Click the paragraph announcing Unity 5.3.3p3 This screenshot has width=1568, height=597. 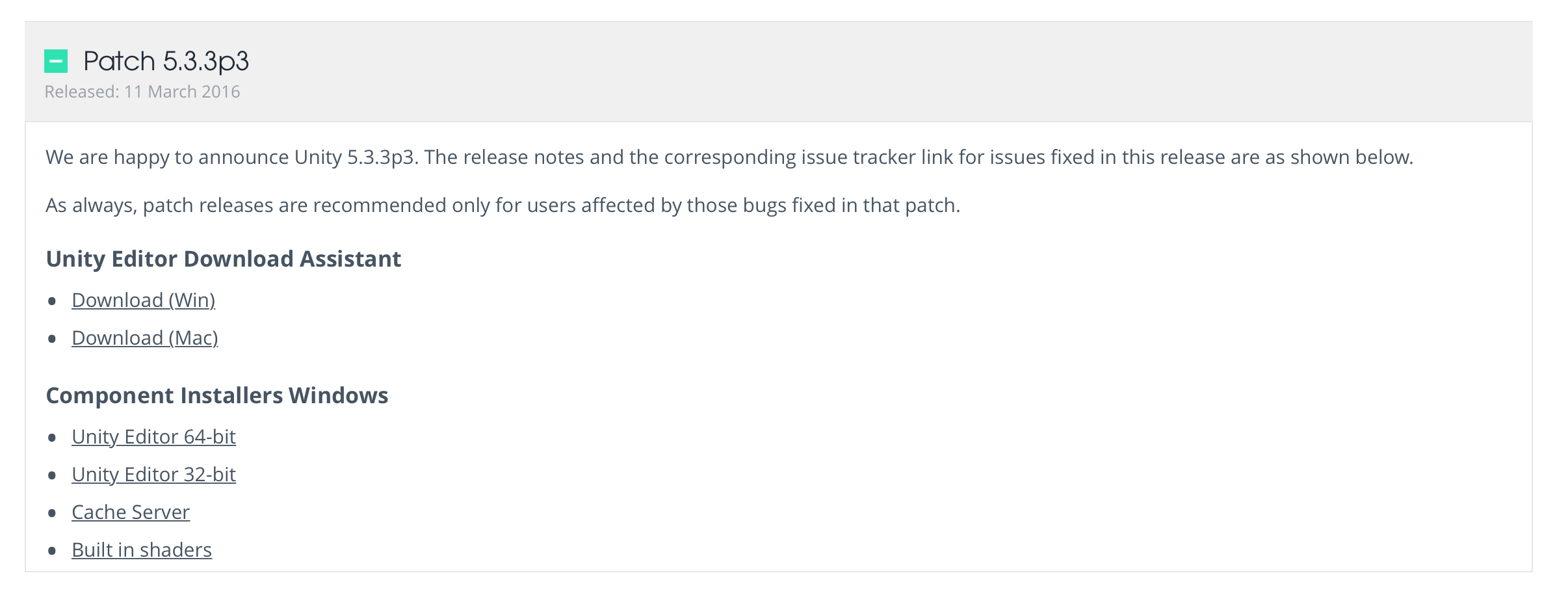(x=729, y=157)
